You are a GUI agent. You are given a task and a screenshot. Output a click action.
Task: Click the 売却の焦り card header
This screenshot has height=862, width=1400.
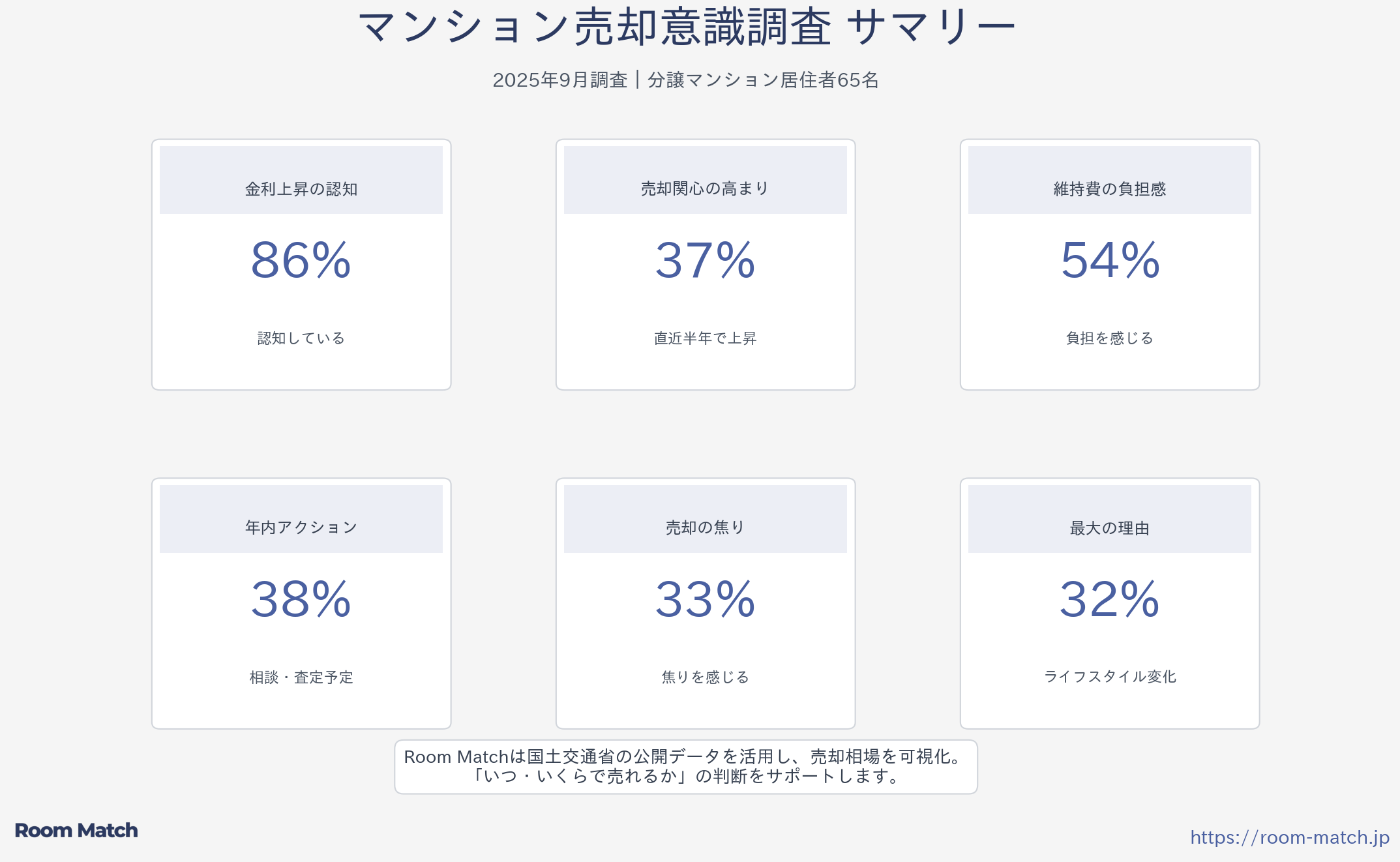705,527
